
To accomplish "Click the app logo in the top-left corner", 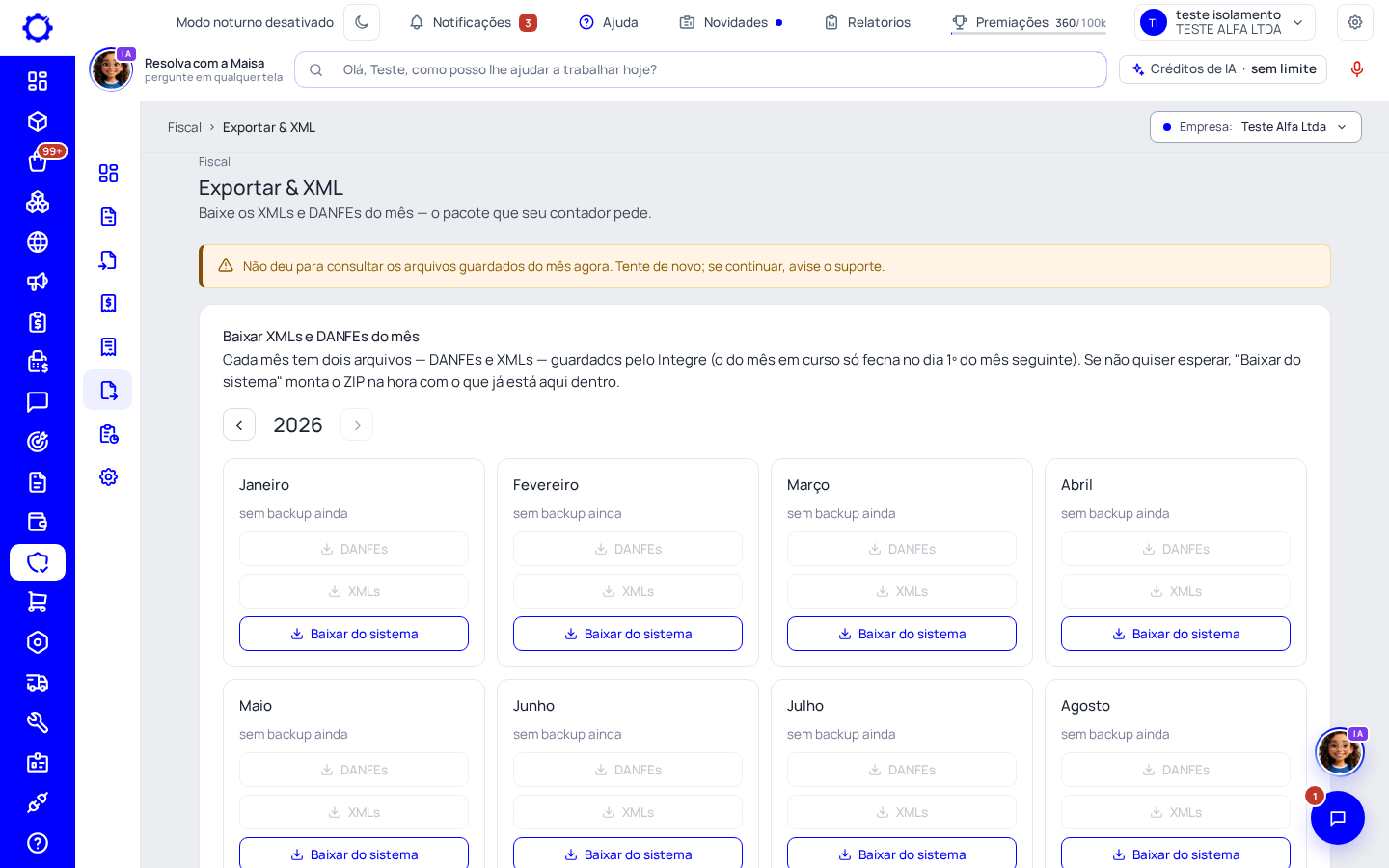I will click(x=38, y=27).
